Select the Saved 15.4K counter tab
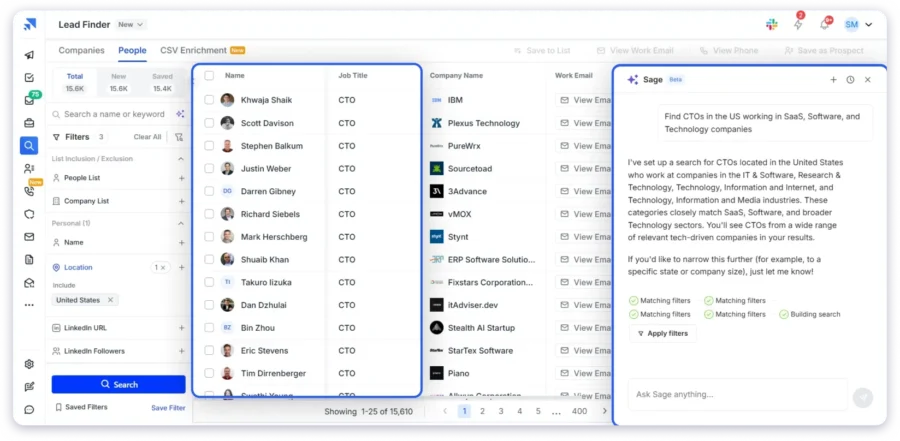900x441 pixels. (162, 83)
